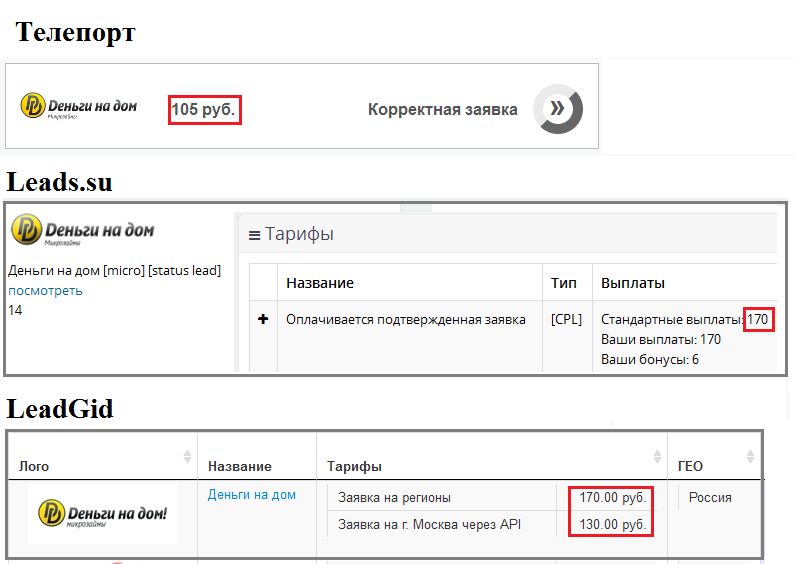Click the number 14 under посмотреть
The height and width of the screenshot is (564, 795).
pos(15,310)
